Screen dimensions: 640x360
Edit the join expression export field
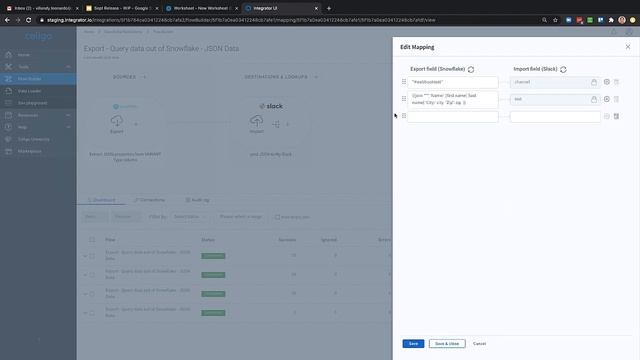click(453, 99)
